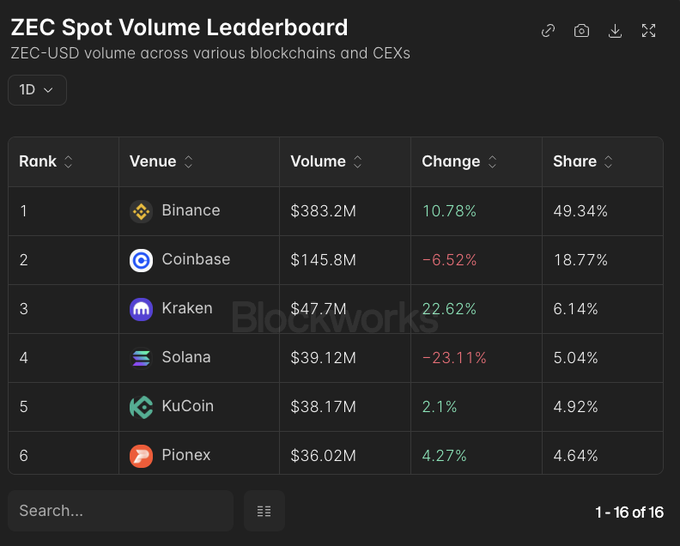Click Solana volume $39.12M
Image resolution: width=680 pixels, height=546 pixels.
pos(323,358)
